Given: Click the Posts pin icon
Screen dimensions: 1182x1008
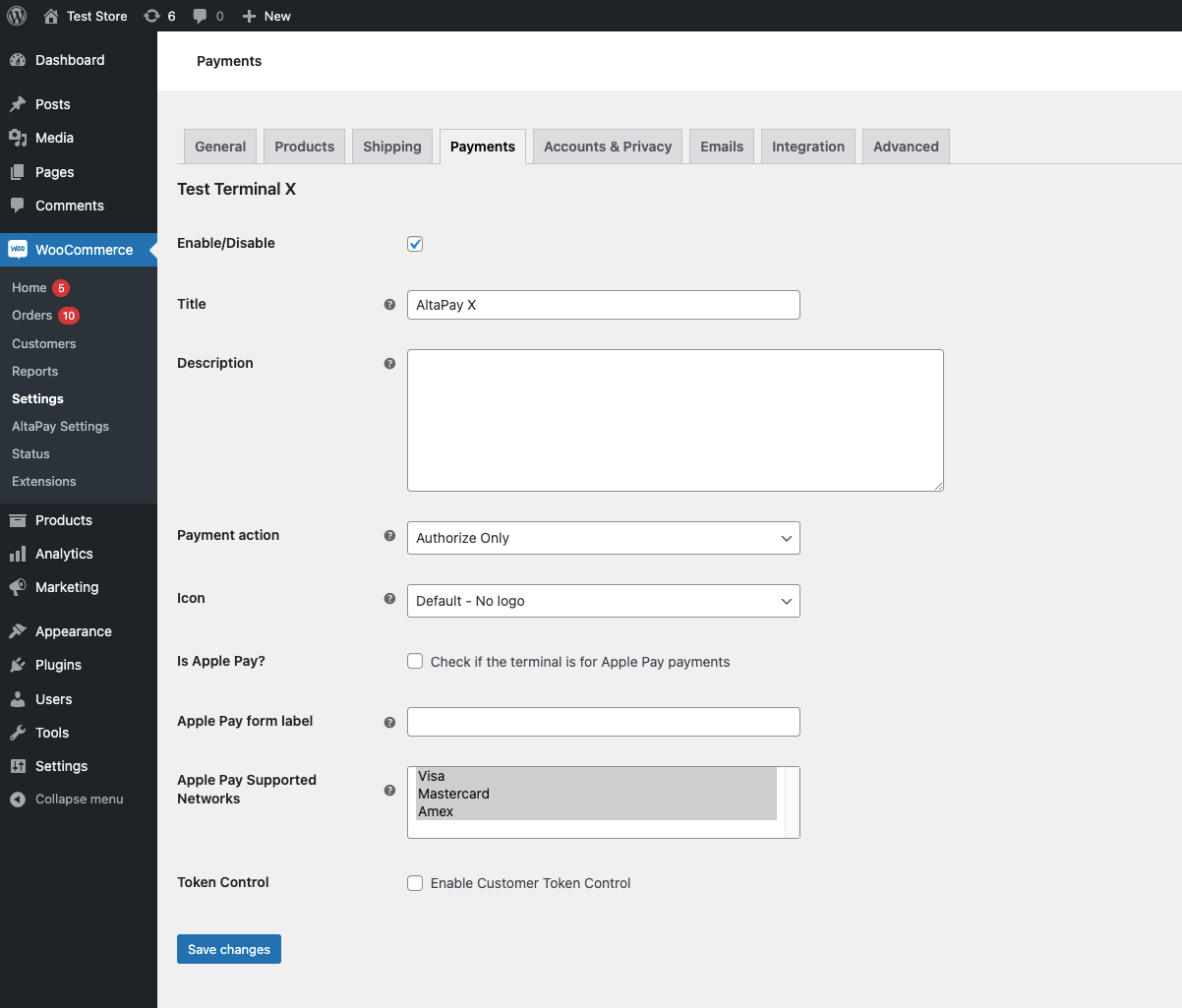Looking at the screenshot, I should tap(18, 104).
